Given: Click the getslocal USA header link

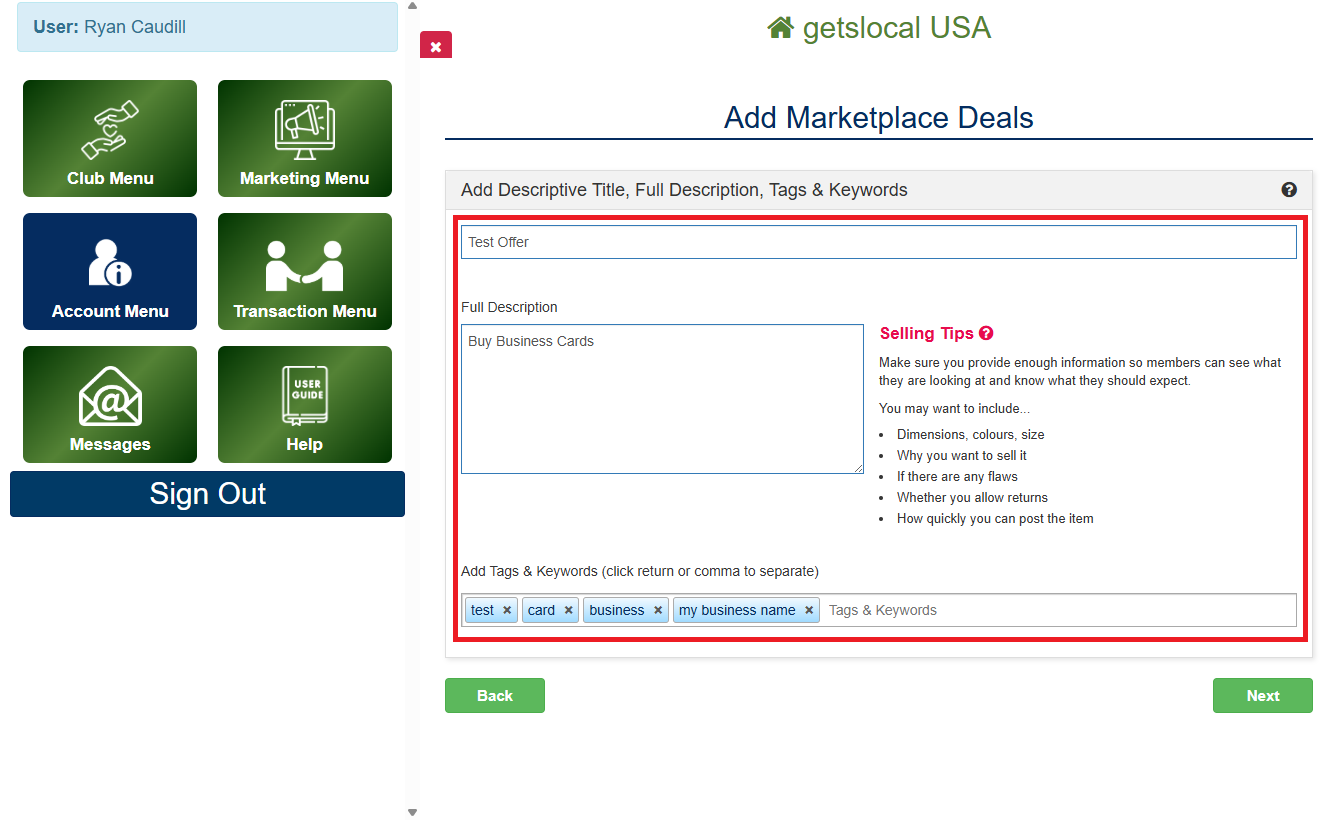Looking at the screenshot, I should point(879,27).
